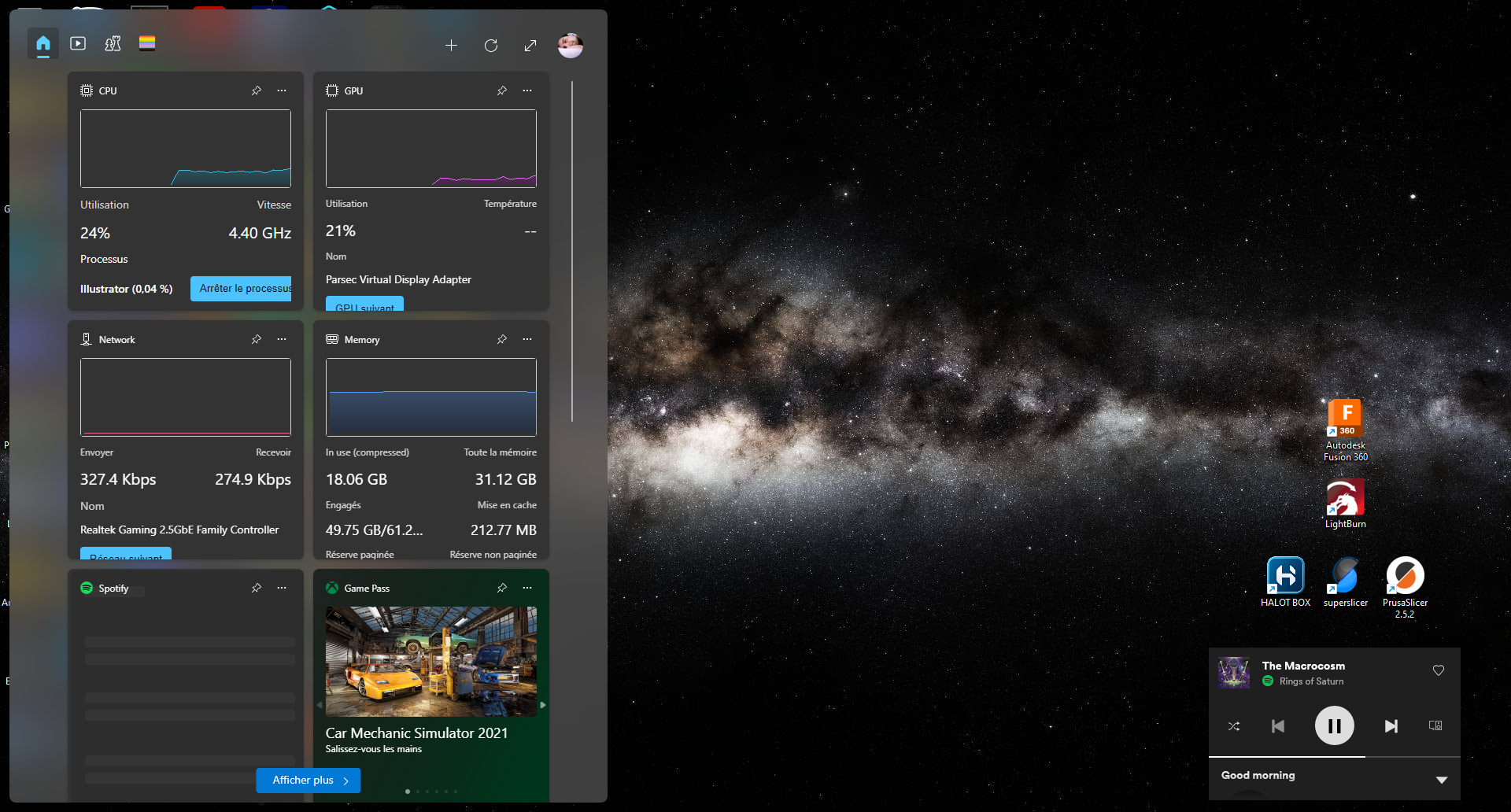Screen dimensions: 1511x812
Task: Pin the Memory widget
Action: 502,339
